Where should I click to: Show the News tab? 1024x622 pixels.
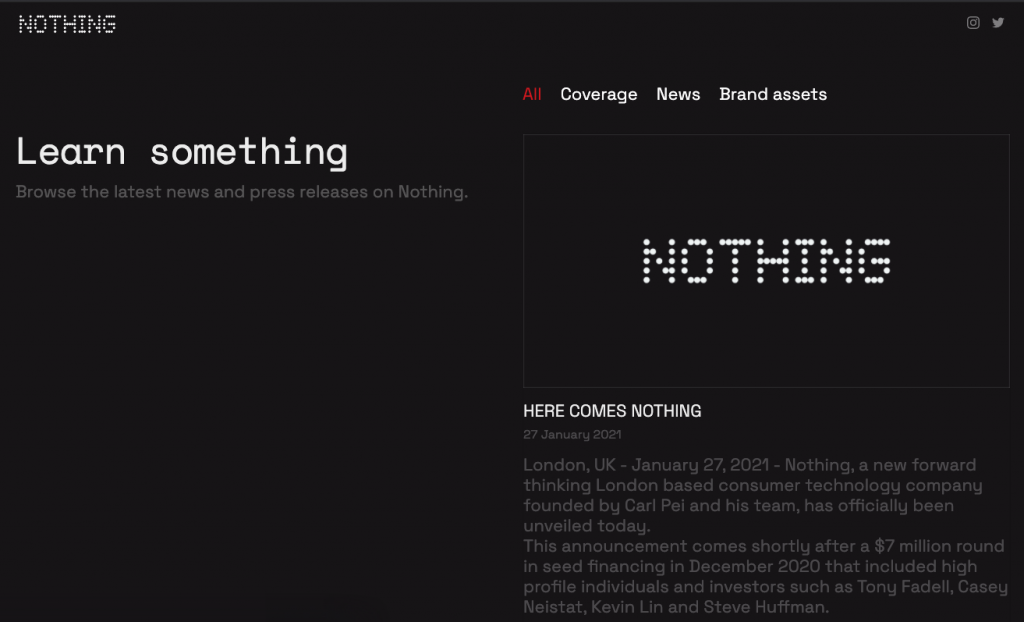(678, 94)
